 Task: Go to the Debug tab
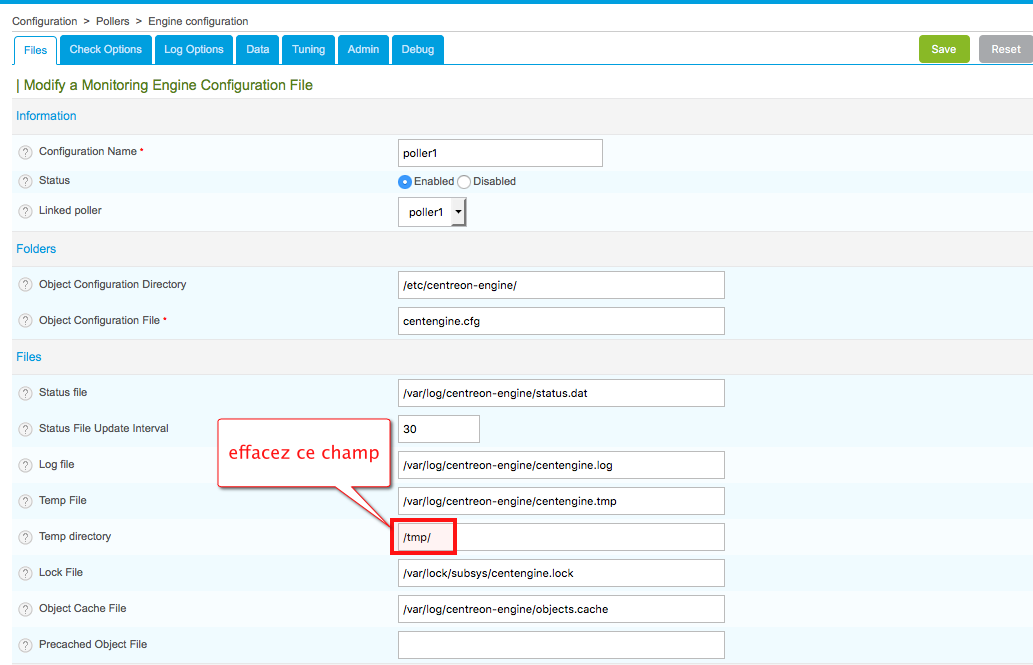[418, 49]
